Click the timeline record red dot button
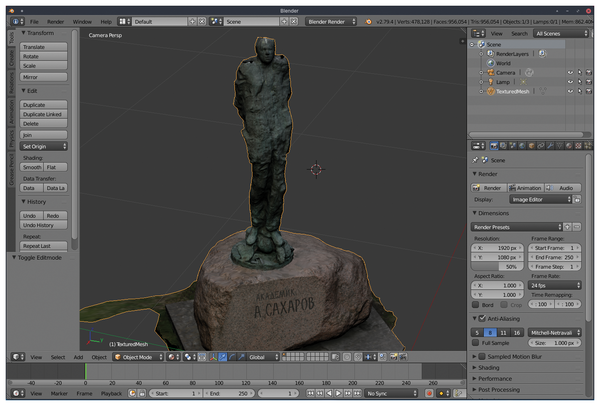 coord(429,393)
